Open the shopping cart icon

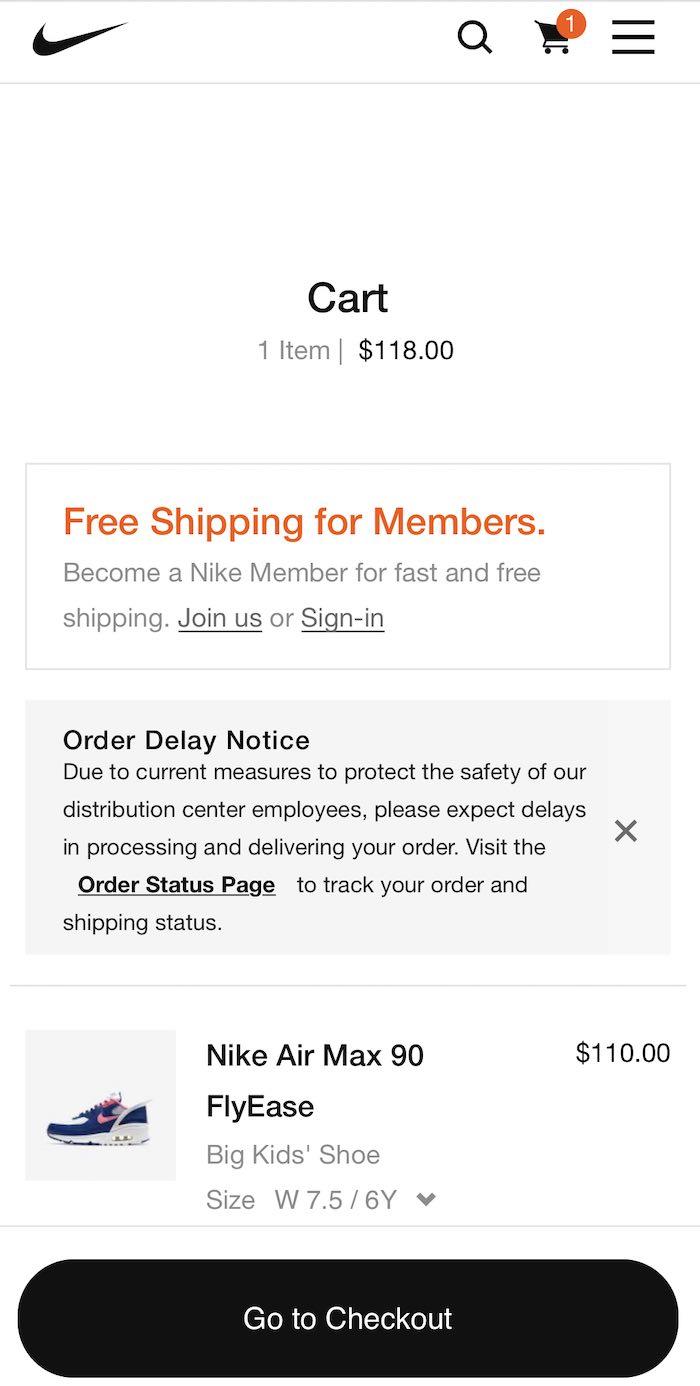(x=552, y=39)
